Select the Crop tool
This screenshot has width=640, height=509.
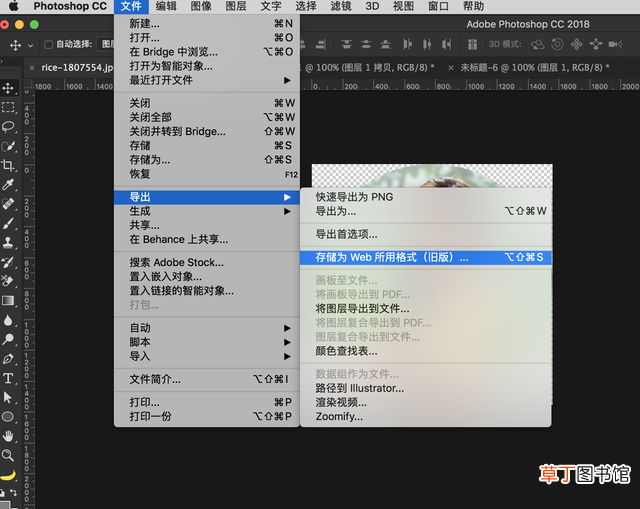[x=8, y=165]
